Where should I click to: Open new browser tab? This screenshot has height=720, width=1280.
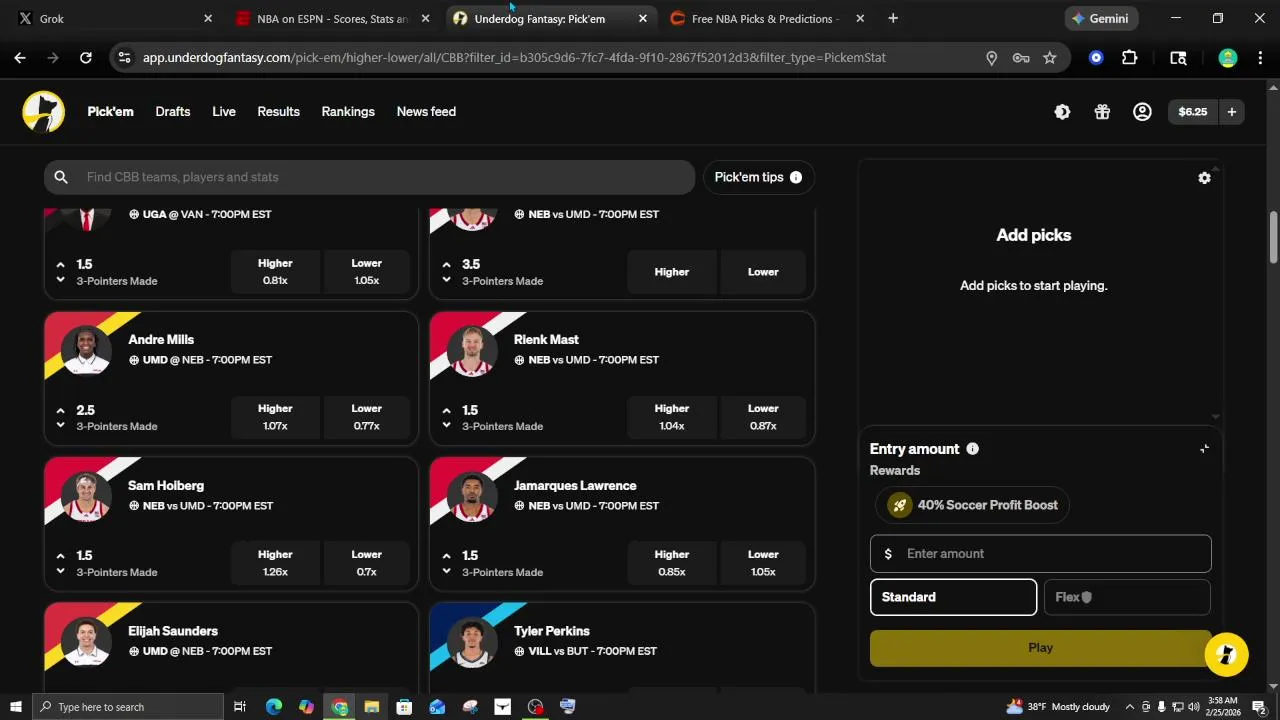pyautogui.click(x=893, y=18)
